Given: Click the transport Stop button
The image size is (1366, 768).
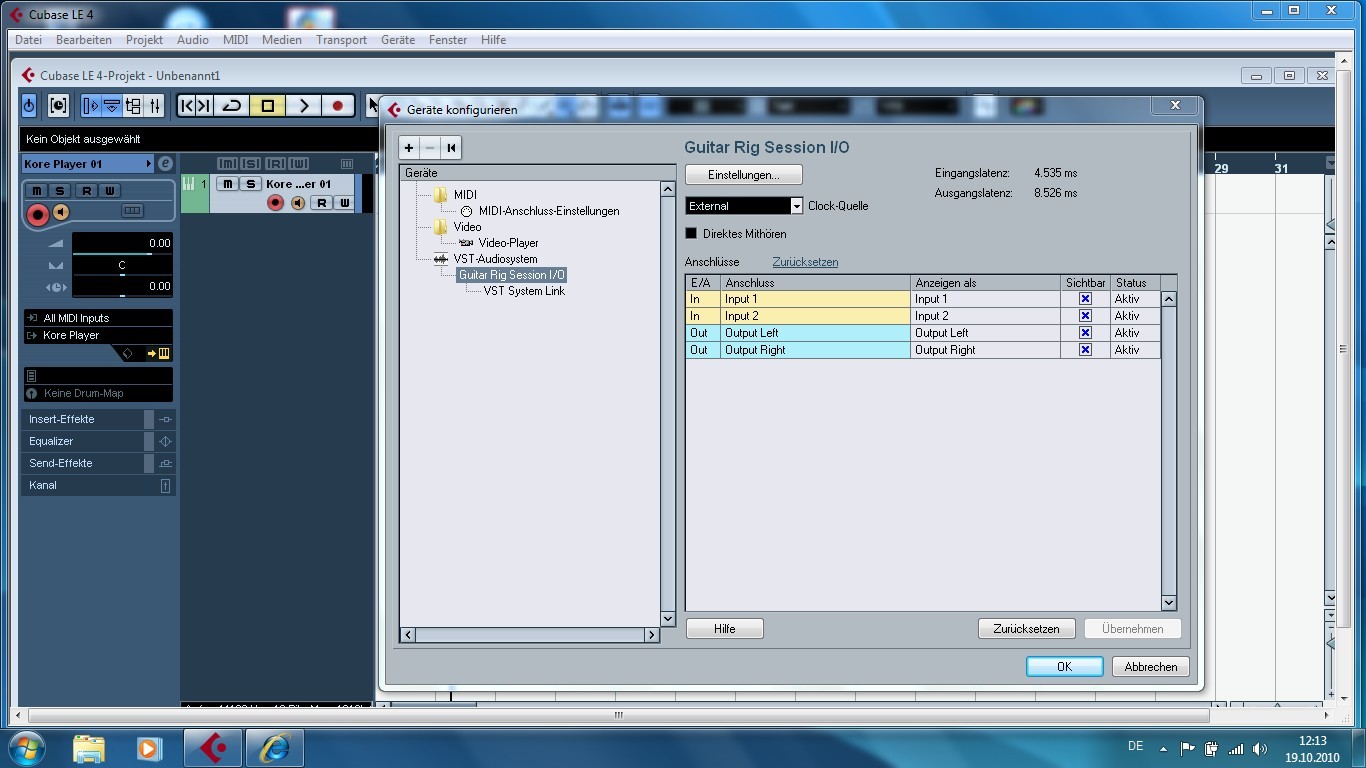Looking at the screenshot, I should pos(267,105).
